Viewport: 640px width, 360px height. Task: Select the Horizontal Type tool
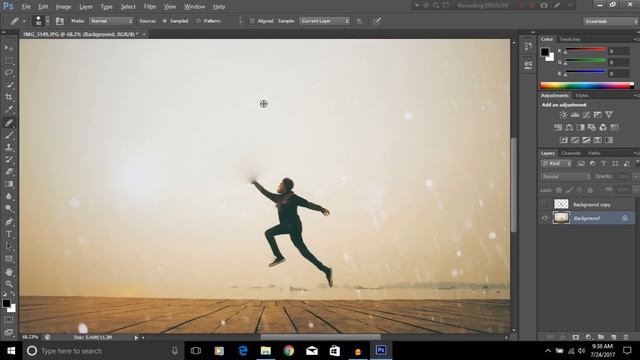click(9, 234)
